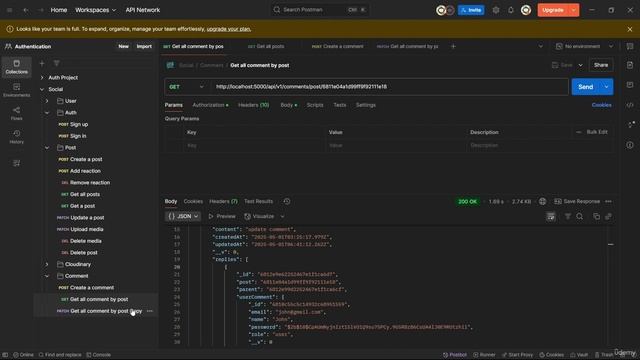Viewport: 640px width, 360px height.
Task: Click the Import button
Action: 144,47
